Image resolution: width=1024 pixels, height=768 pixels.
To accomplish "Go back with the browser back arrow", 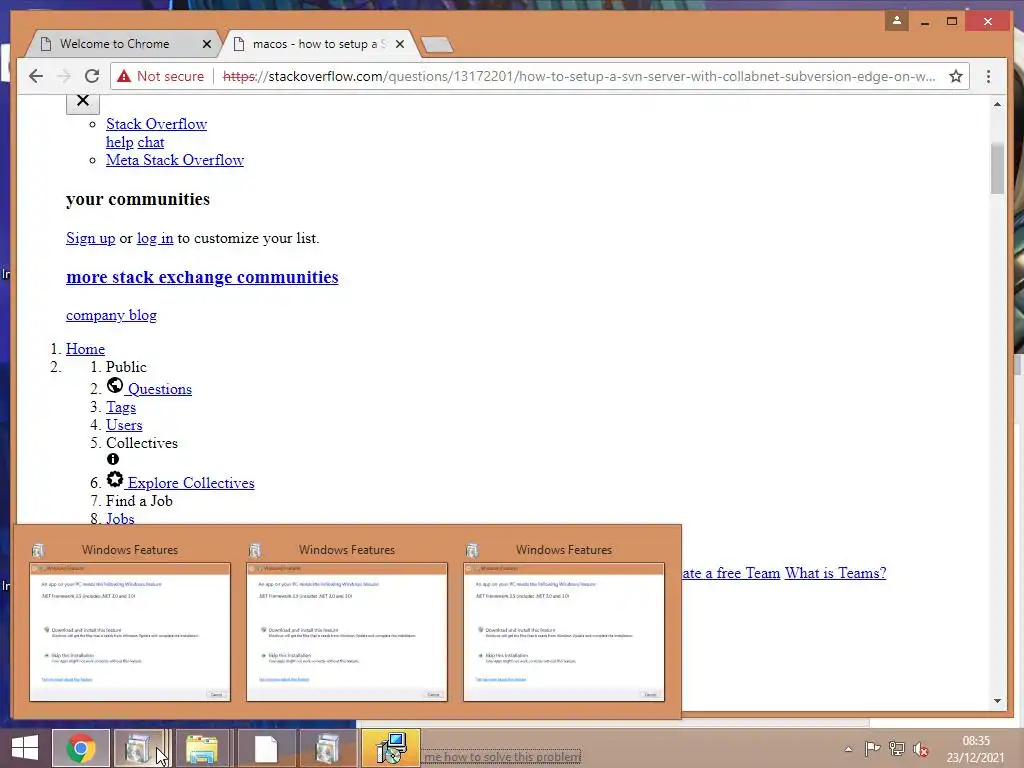I will coord(36,76).
